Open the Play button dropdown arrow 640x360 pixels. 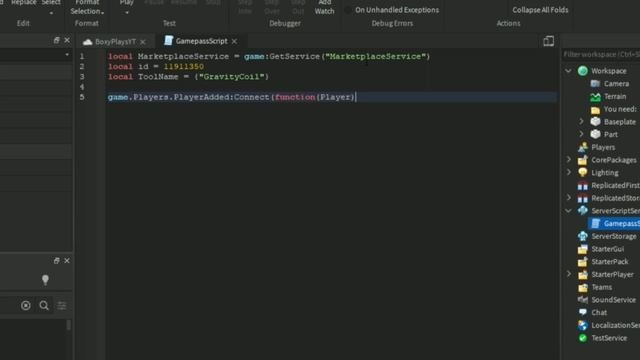(127, 13)
